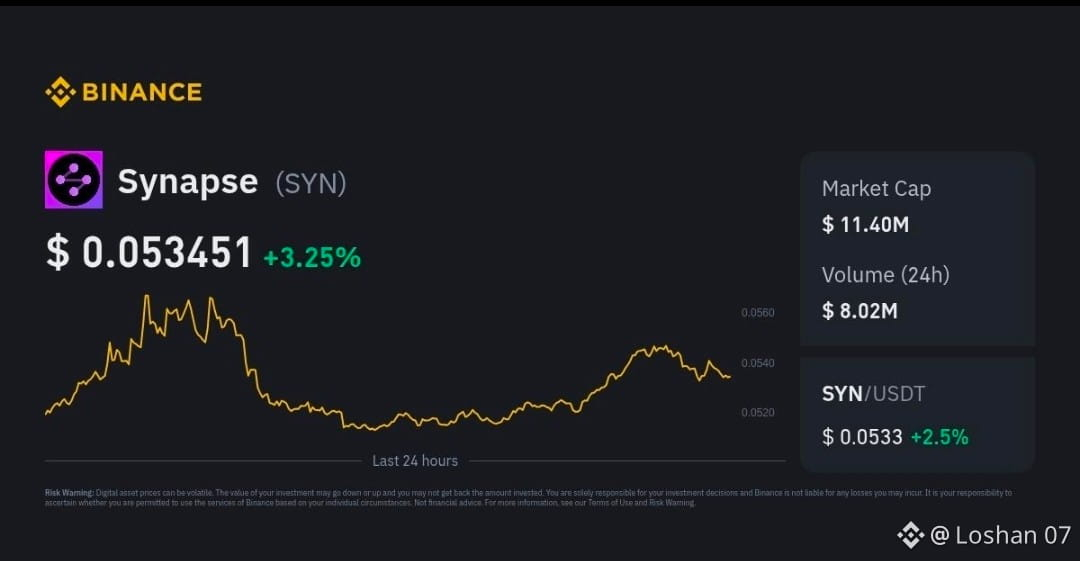Click the Binance logo icon

pos(60,92)
